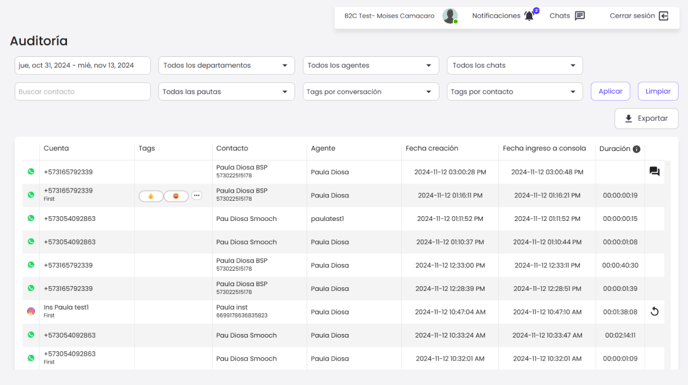Click console date 2024-11-12 10:33:47 AM
This screenshot has width=688, height=385.
(x=547, y=335)
